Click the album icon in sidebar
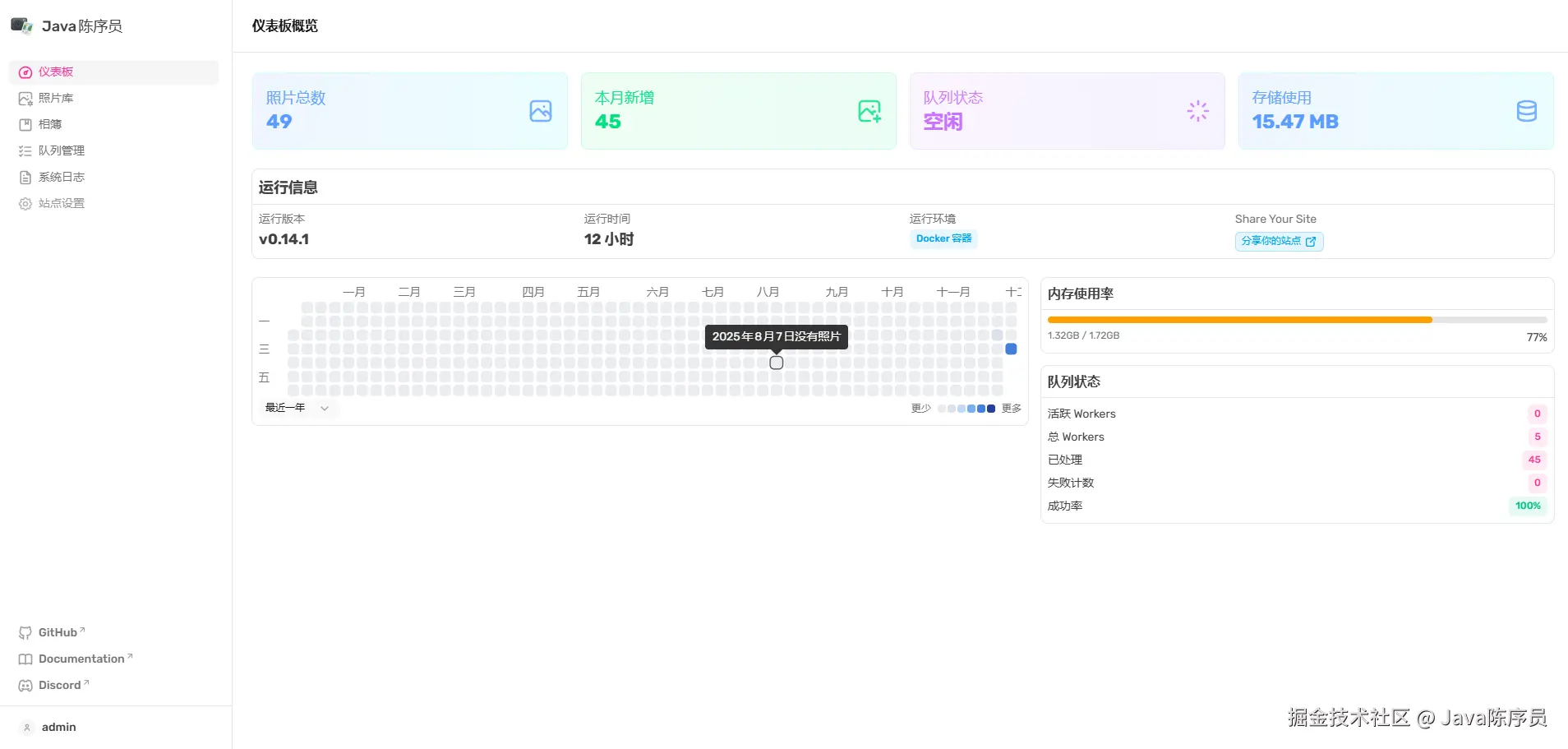The width and height of the screenshot is (1568, 749). 25,125
